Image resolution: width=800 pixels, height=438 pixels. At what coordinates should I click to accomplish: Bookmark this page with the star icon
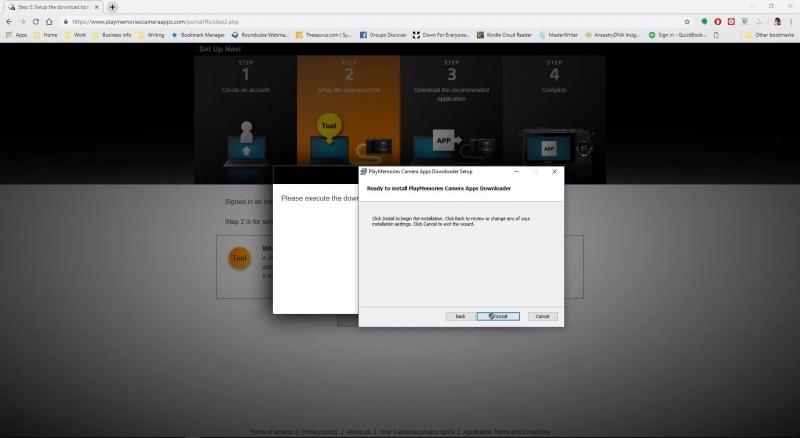click(687, 21)
